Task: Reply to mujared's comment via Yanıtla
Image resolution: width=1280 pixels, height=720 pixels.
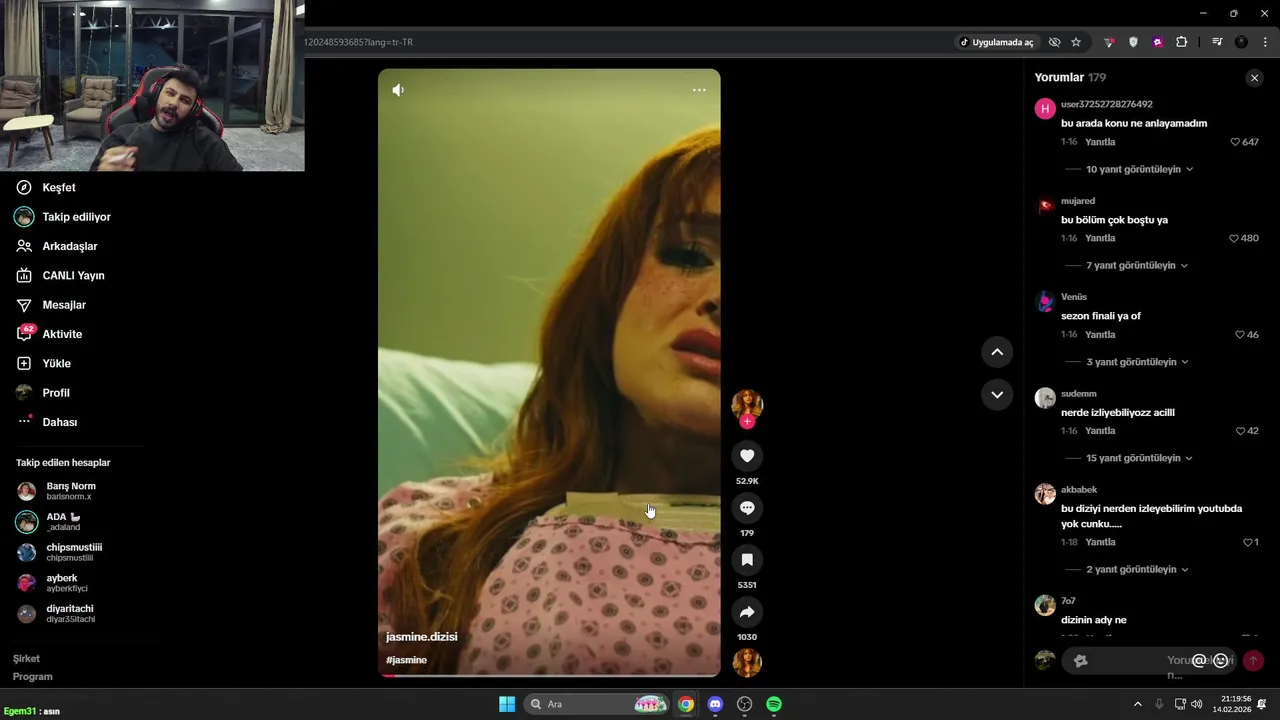Action: (1100, 238)
